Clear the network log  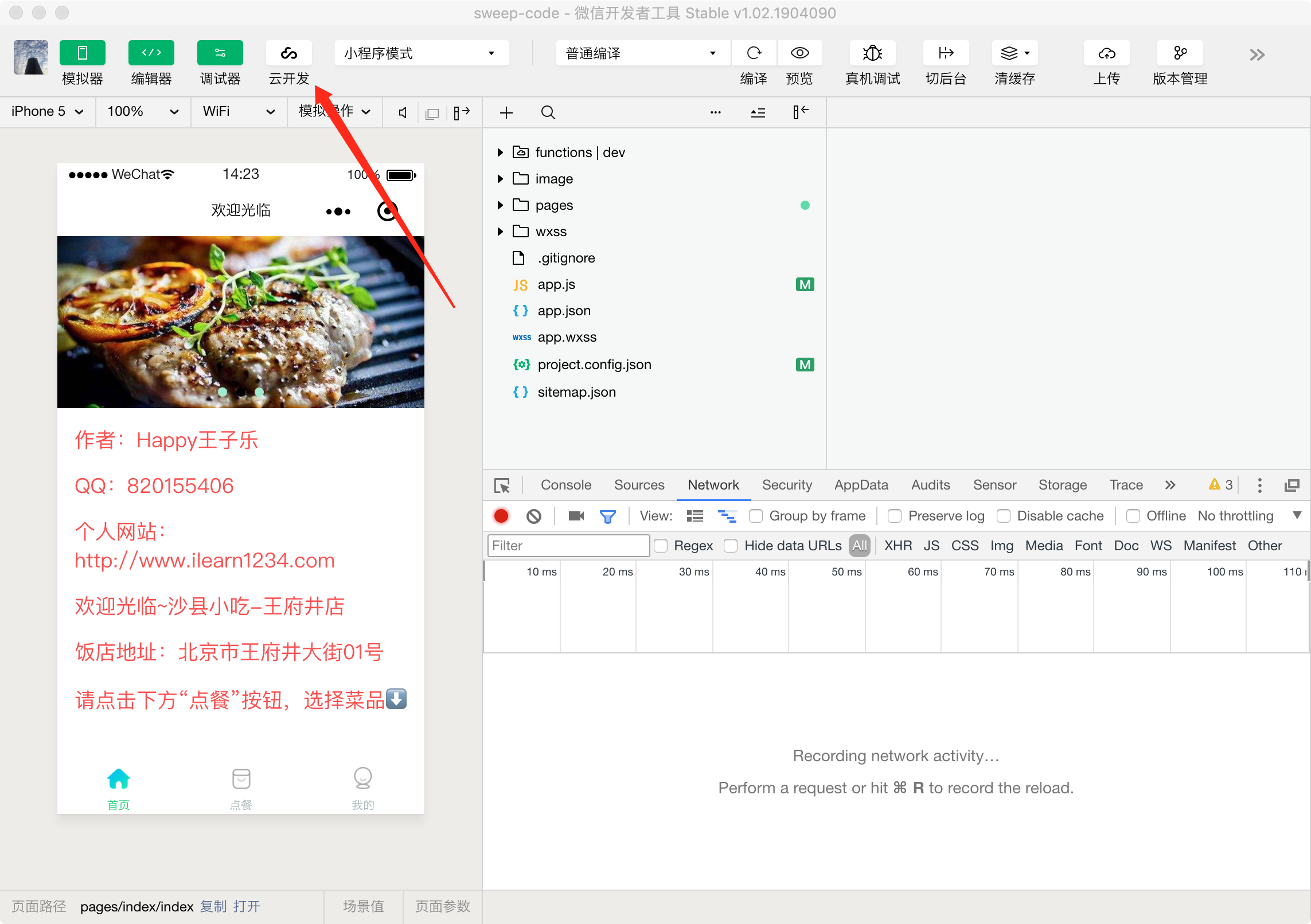[533, 516]
